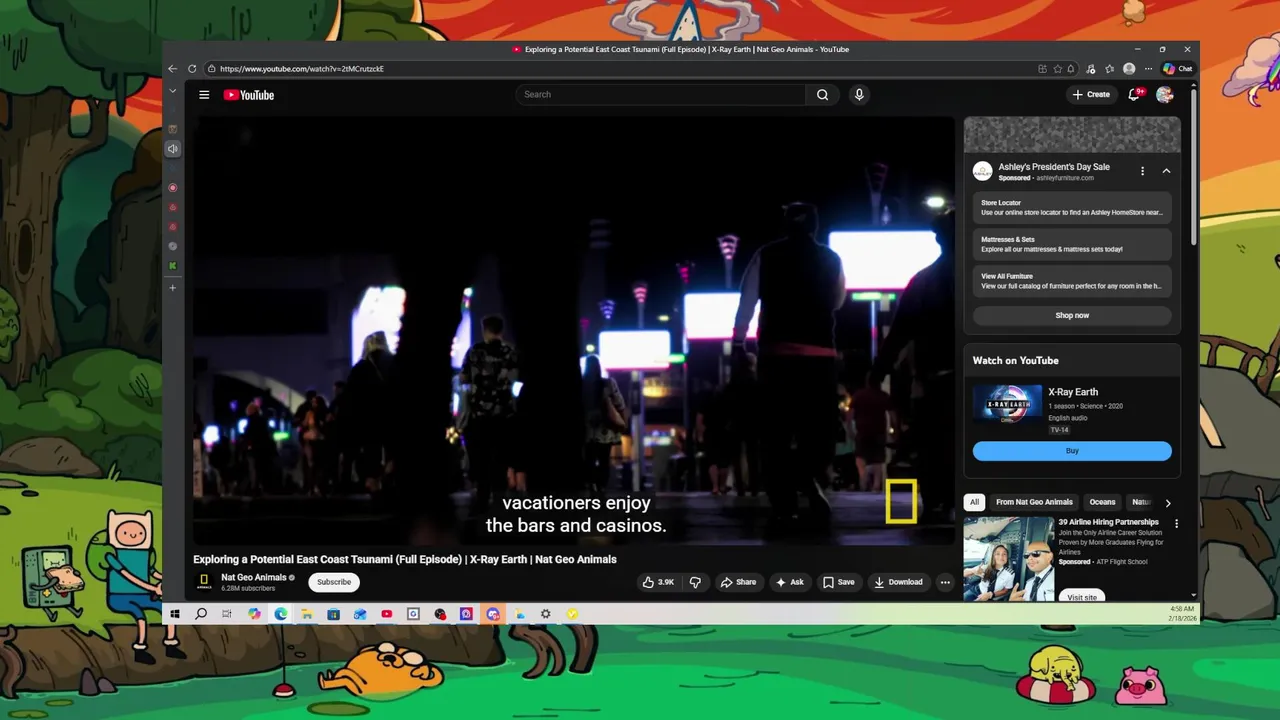This screenshot has height=720, width=1280.
Task: Buy X-Ray Earth season
Action: click(1072, 451)
